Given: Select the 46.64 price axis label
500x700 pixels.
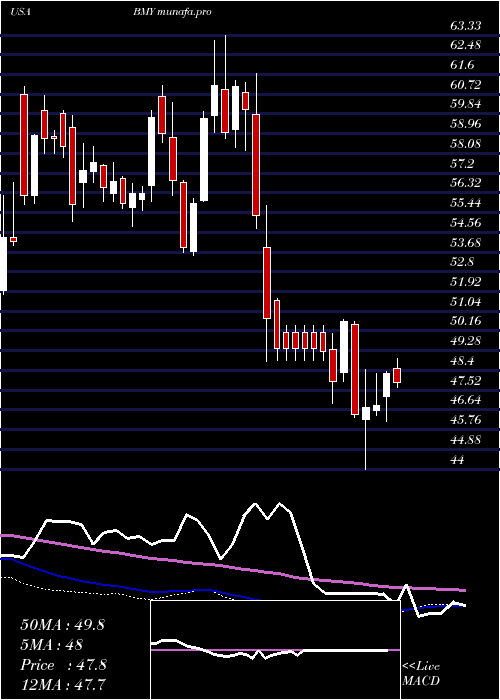Looking at the screenshot, I should (466, 400).
